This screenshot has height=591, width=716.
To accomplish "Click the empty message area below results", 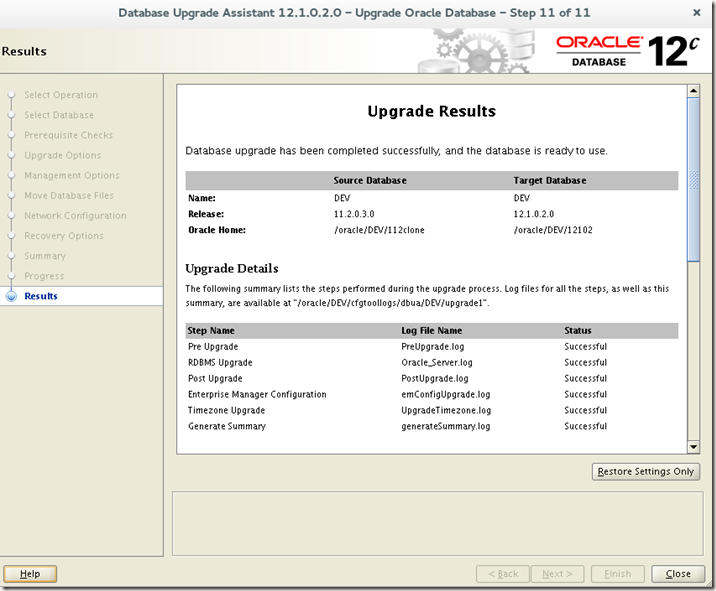I will (x=437, y=523).
